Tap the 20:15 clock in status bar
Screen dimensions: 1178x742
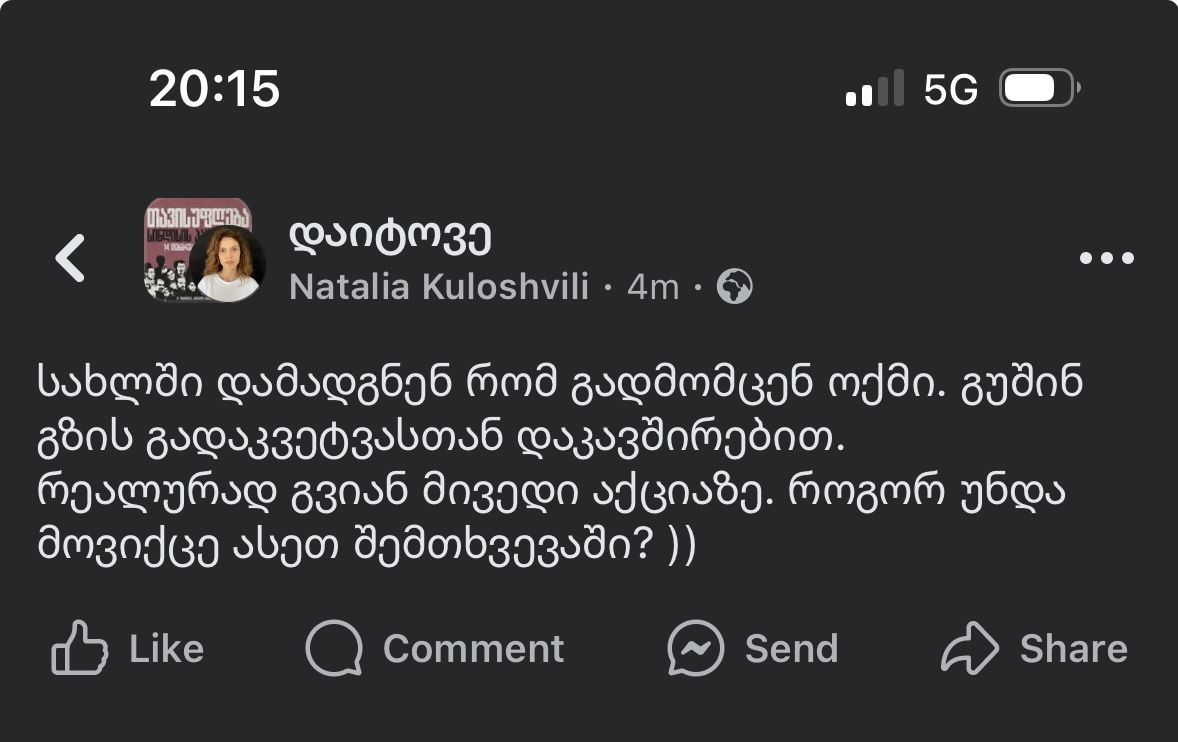click(214, 90)
